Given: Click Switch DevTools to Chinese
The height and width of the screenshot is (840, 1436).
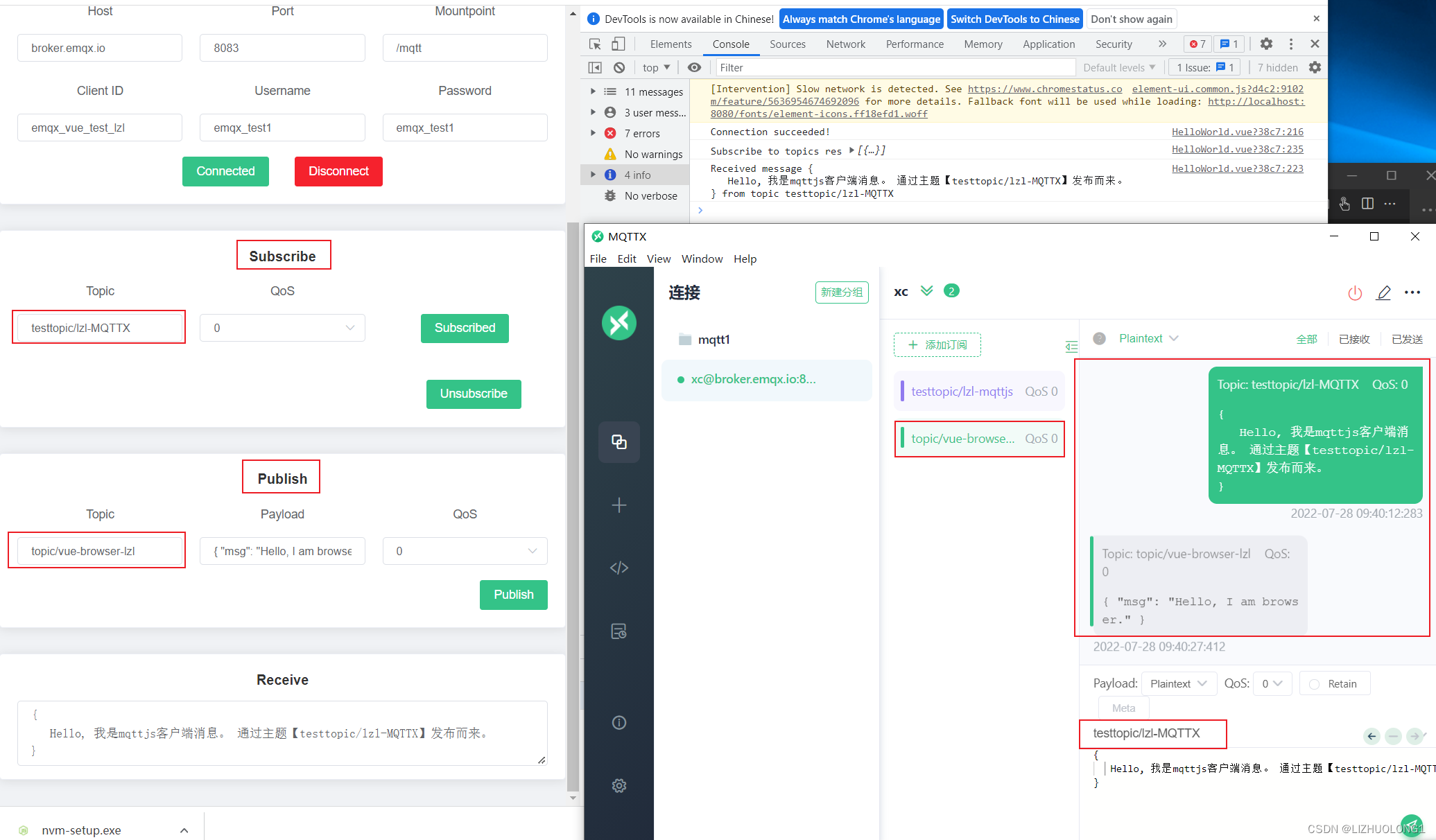Looking at the screenshot, I should pos(1014,19).
